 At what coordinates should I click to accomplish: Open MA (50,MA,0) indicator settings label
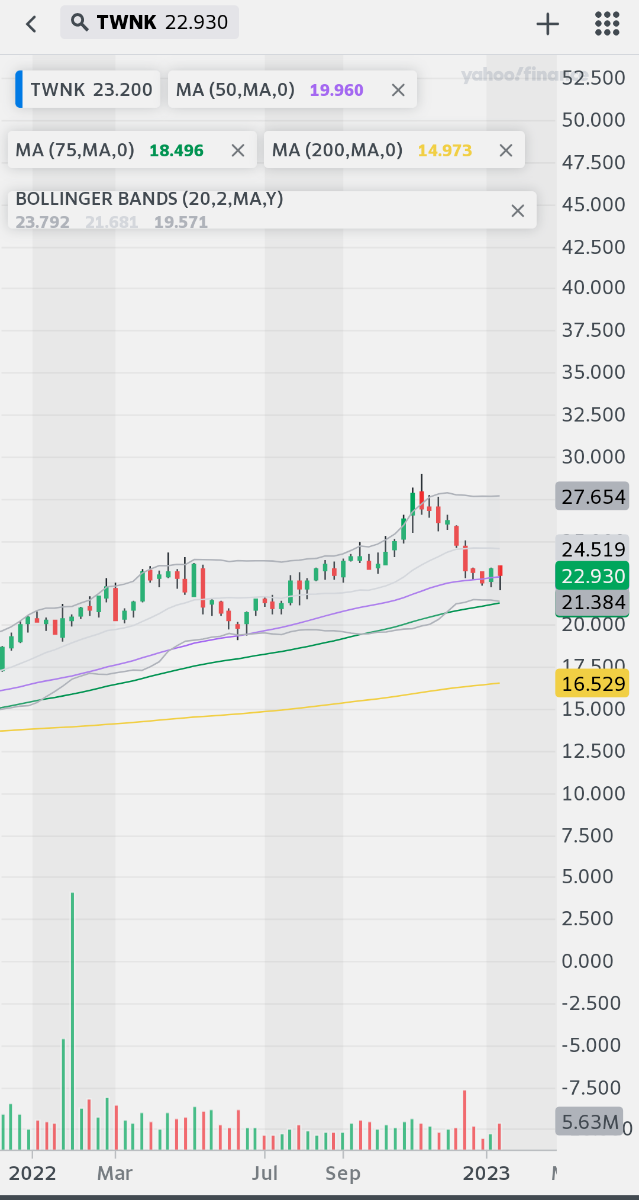click(x=236, y=90)
